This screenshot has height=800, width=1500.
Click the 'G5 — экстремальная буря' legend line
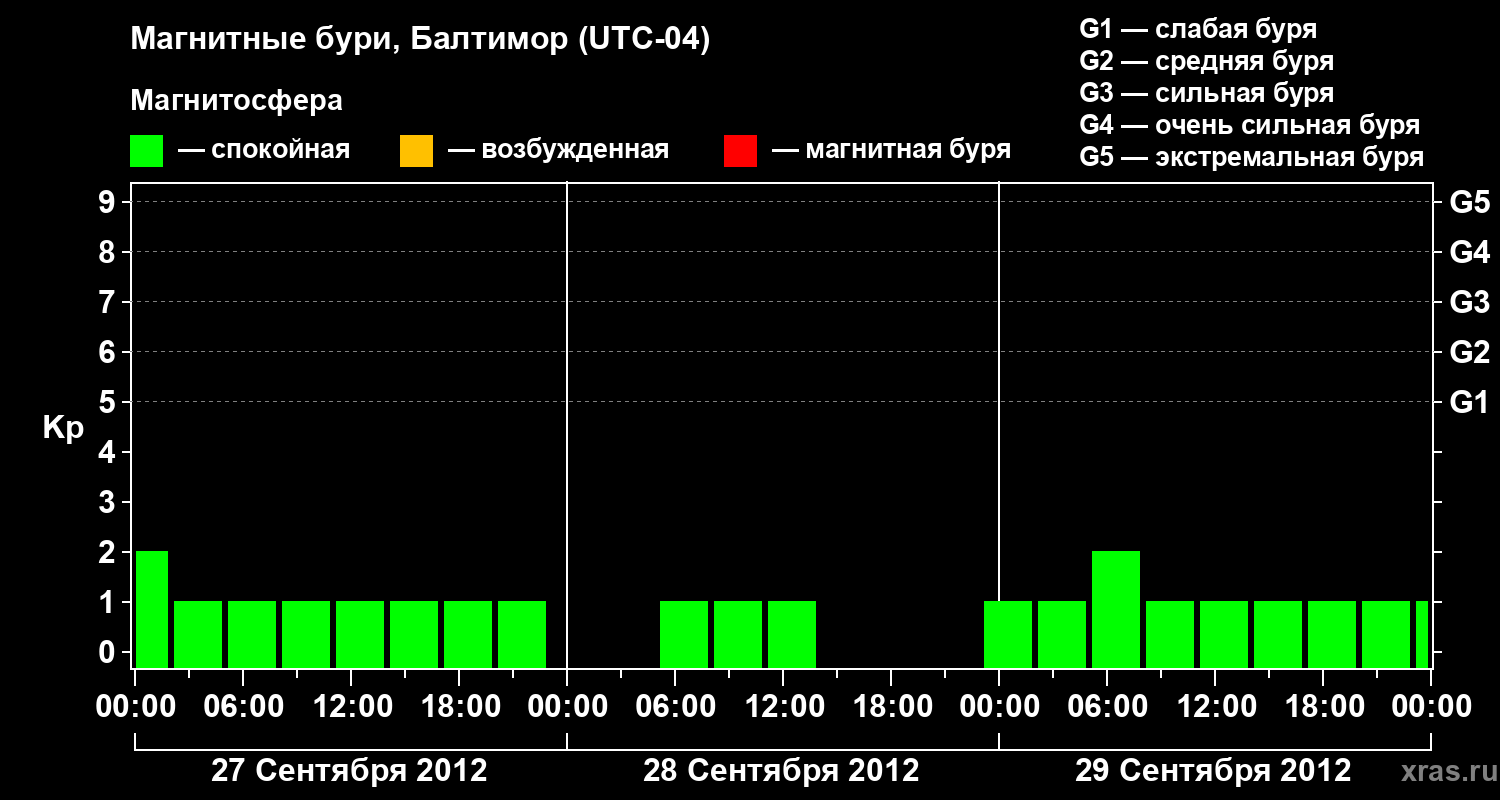click(1252, 157)
